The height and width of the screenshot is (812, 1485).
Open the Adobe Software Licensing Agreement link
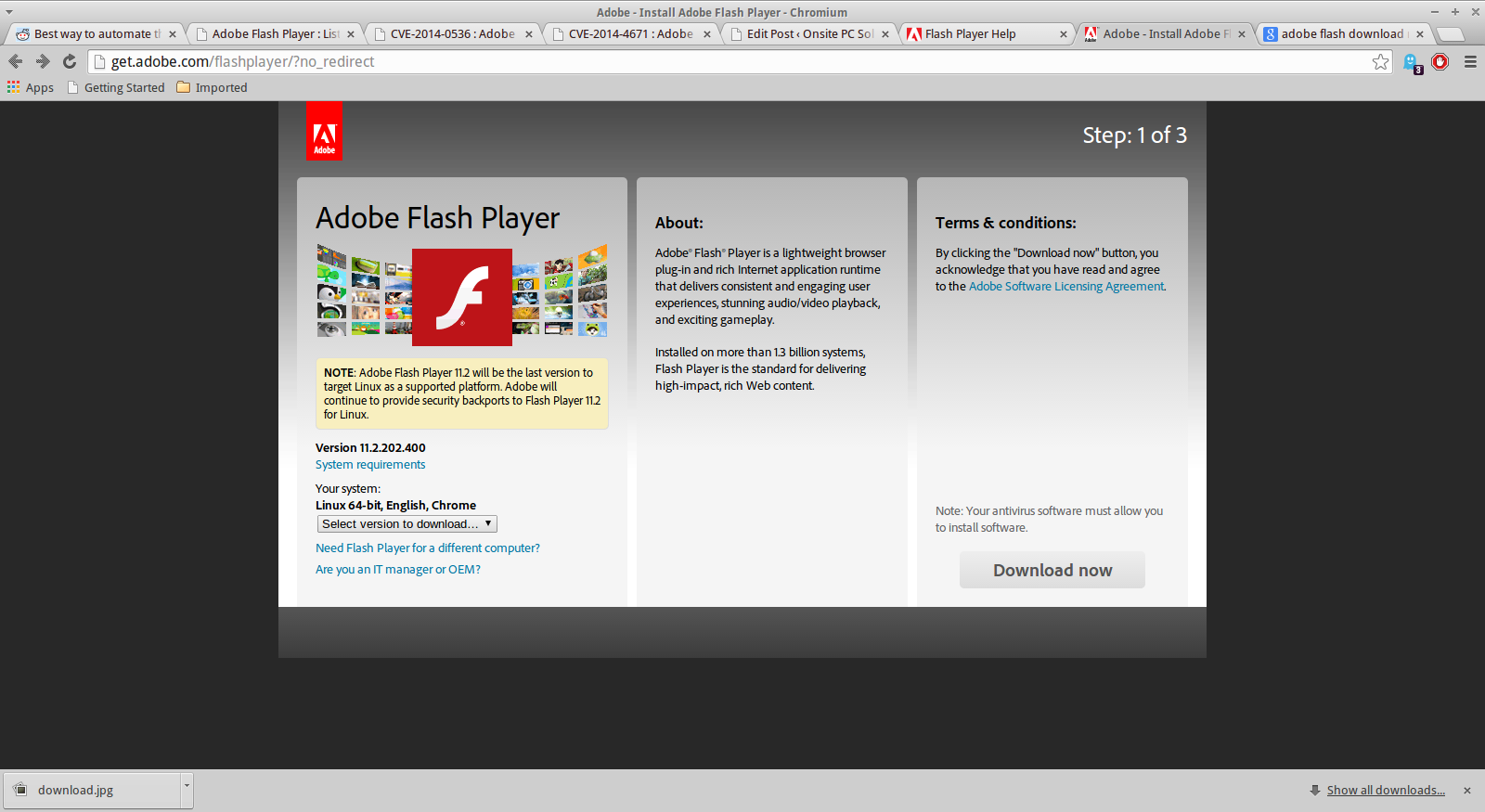point(1066,287)
